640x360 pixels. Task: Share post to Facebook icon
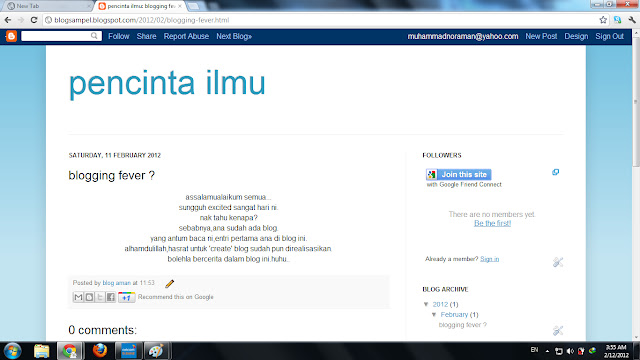(x=111, y=297)
